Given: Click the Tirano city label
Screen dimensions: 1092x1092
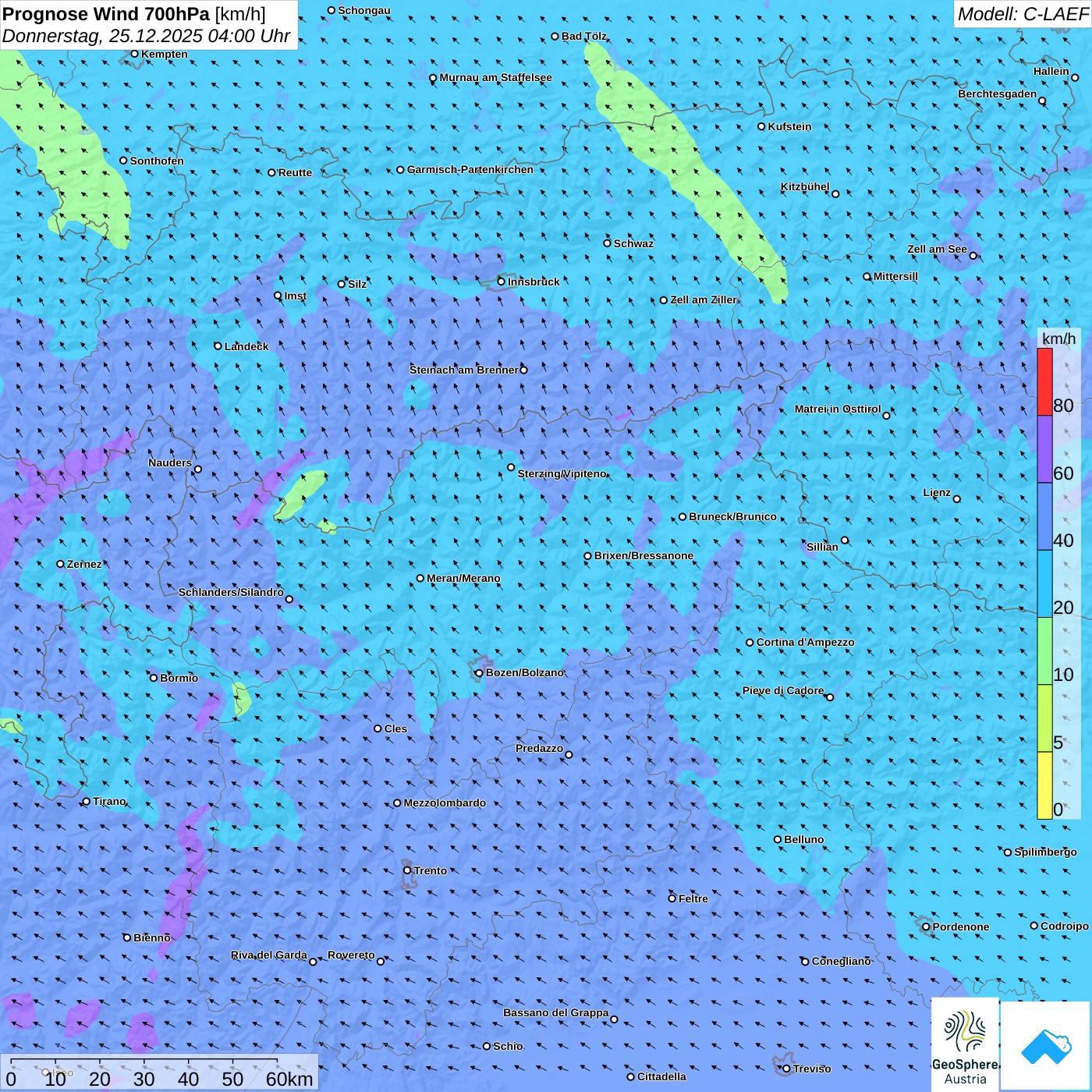Looking at the screenshot, I should pyautogui.click(x=109, y=801).
